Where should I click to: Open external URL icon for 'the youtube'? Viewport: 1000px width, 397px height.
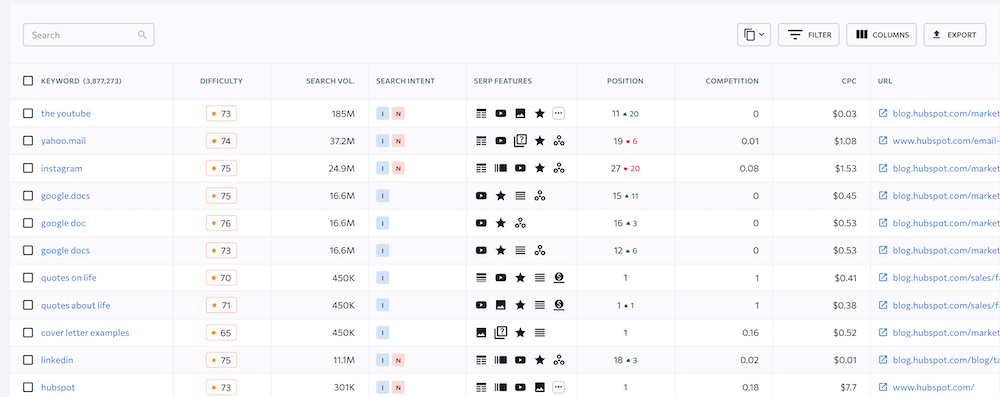click(x=883, y=114)
